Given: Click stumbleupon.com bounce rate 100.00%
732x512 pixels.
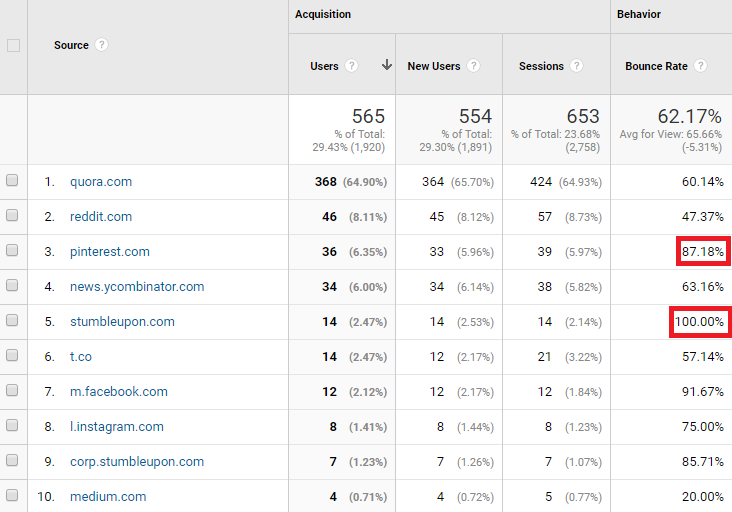Looking at the screenshot, I should click(699, 322).
